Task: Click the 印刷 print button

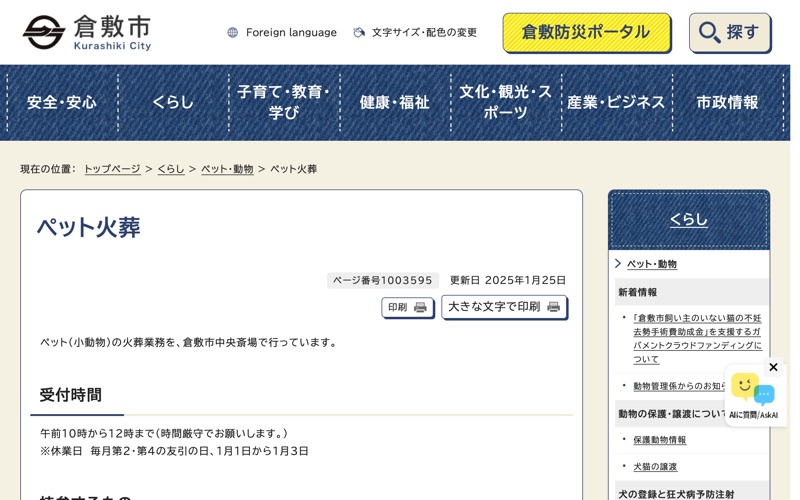Action: pos(408,307)
